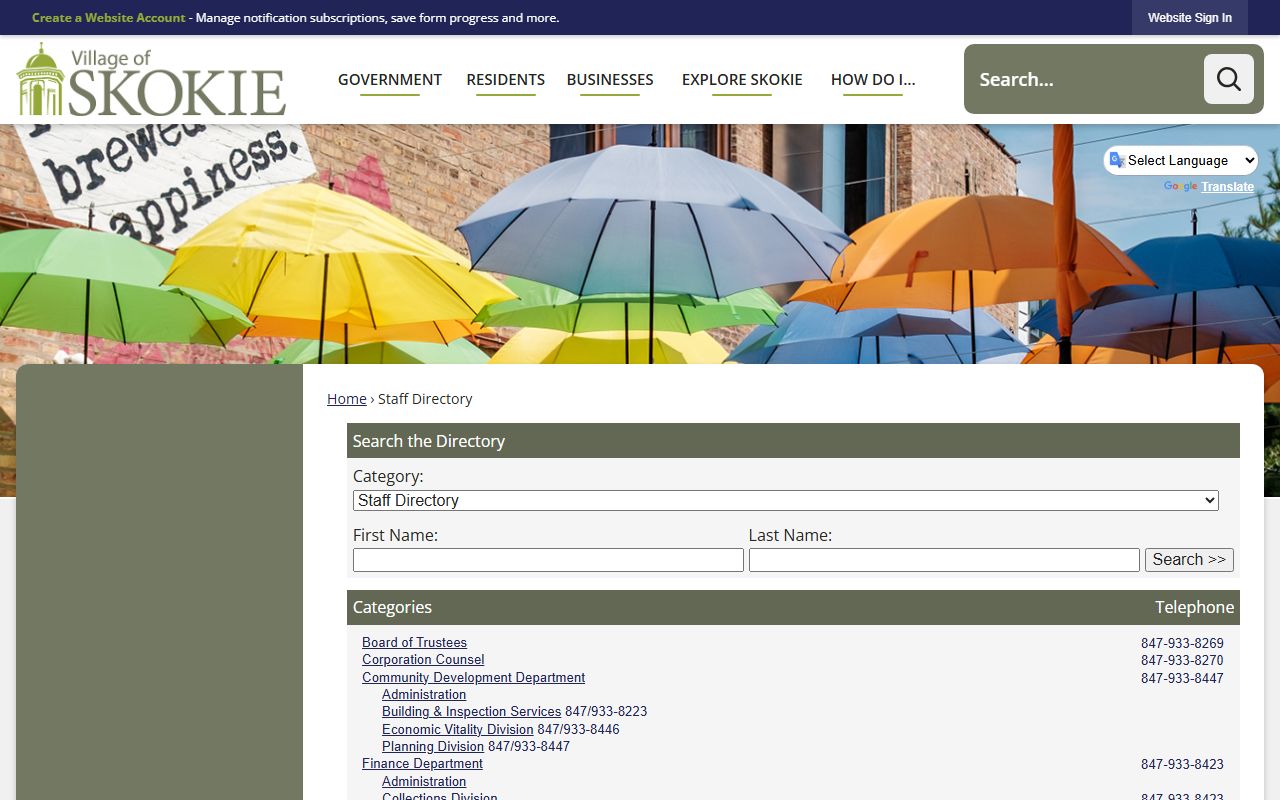Image resolution: width=1280 pixels, height=800 pixels.
Task: Click the search magnifier icon button
Action: 1228,79
